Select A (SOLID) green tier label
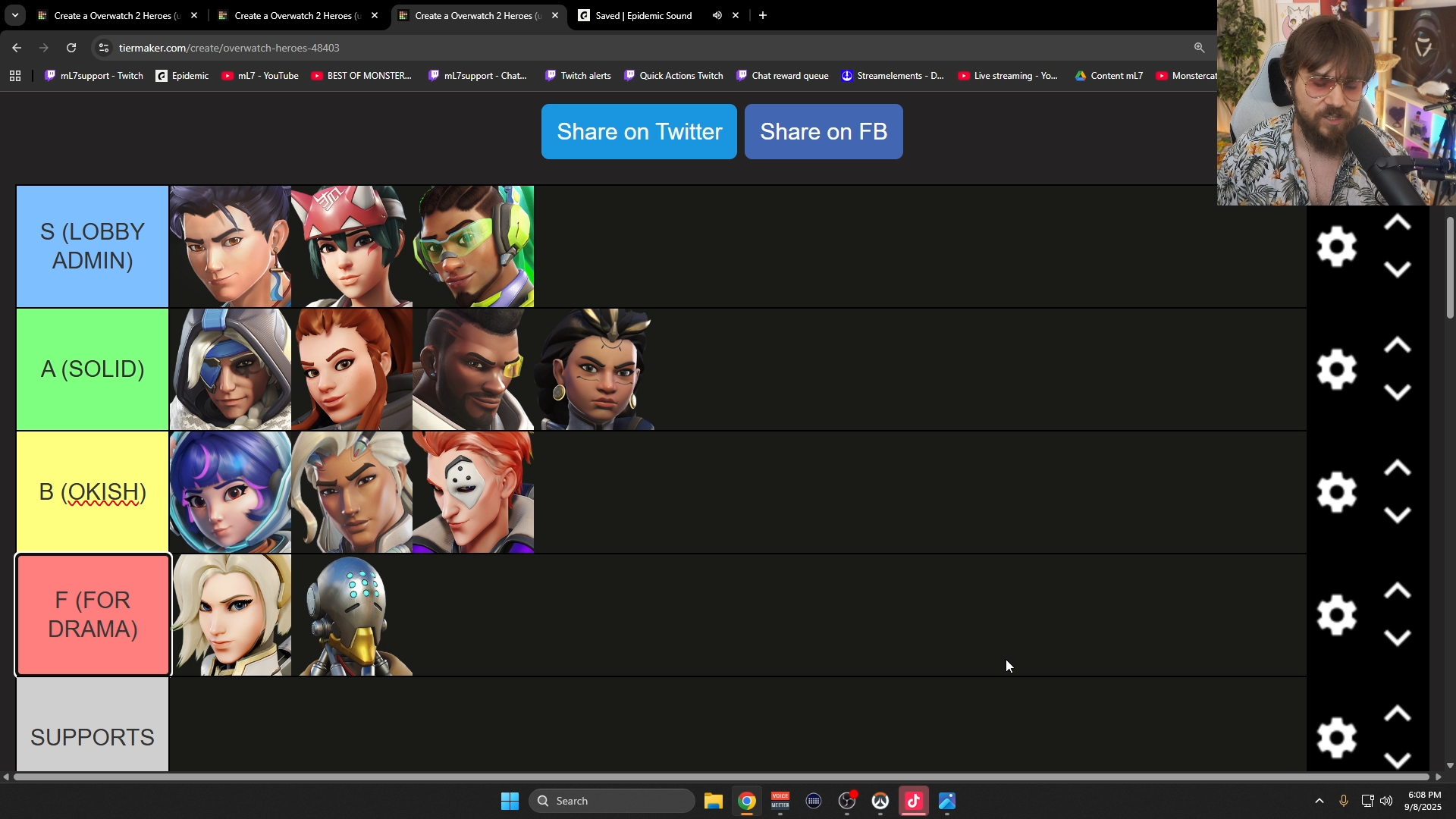Image resolution: width=1456 pixels, height=819 pixels. pyautogui.click(x=93, y=369)
